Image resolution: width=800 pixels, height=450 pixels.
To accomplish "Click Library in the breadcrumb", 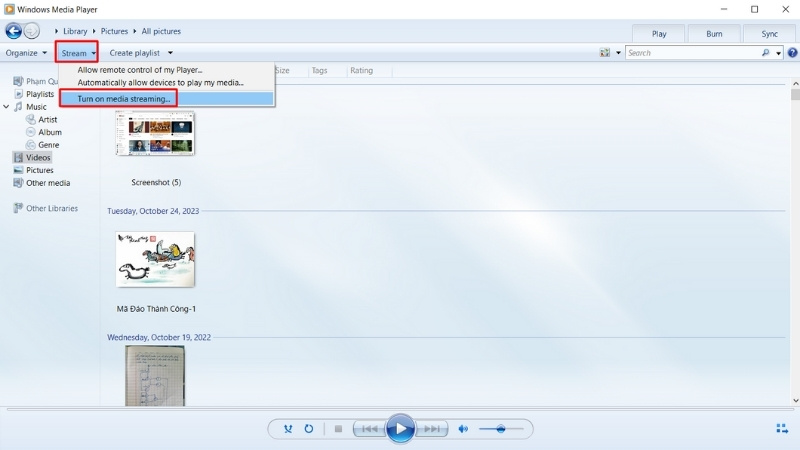I will coord(75,31).
